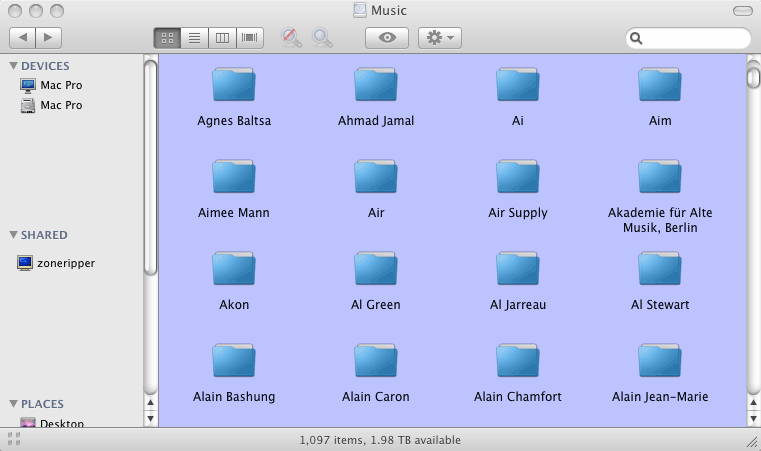Select the Al Jarreau folder icon
This screenshot has width=761, height=451.
point(518,268)
